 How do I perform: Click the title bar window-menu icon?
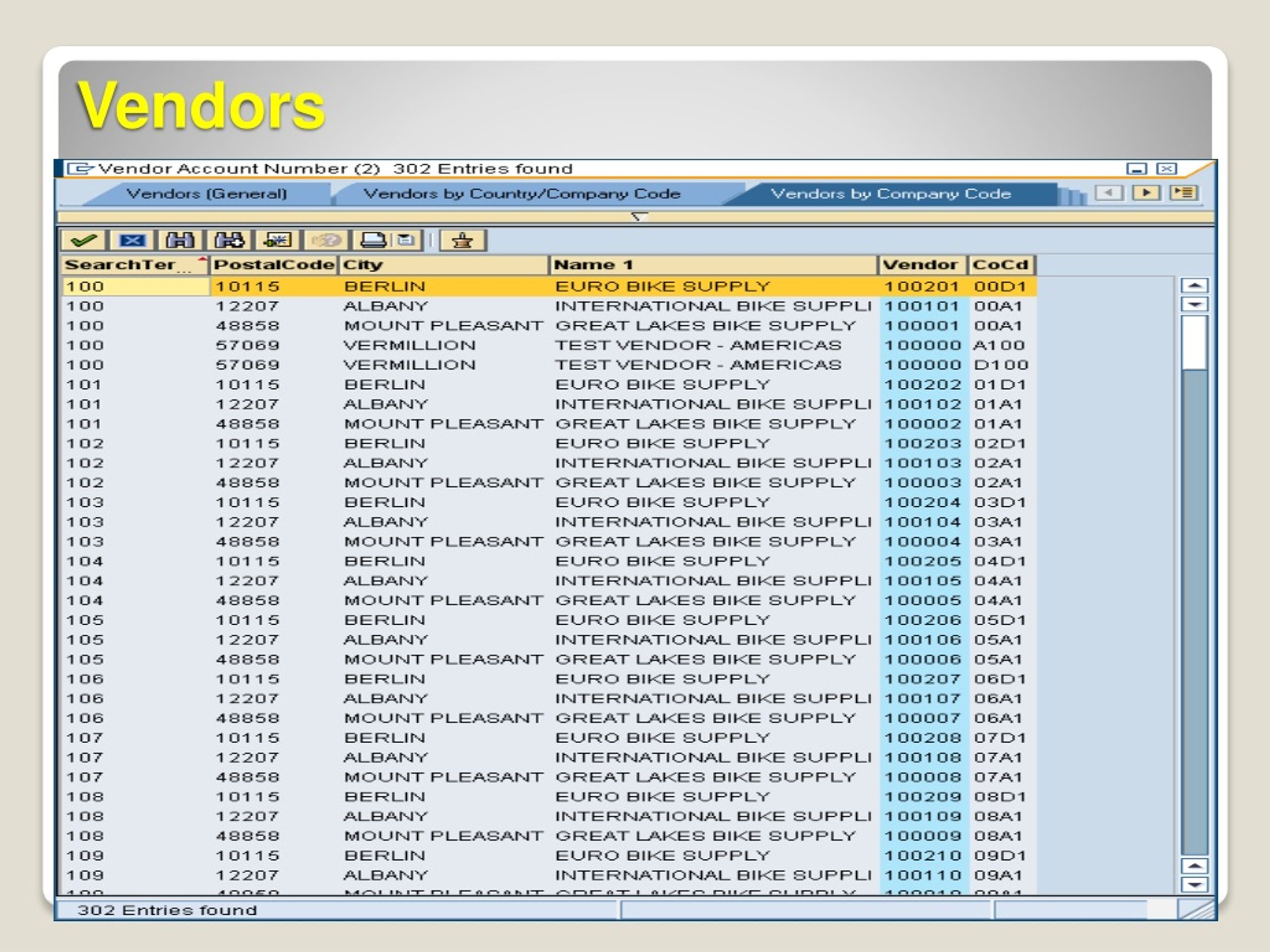click(x=80, y=169)
